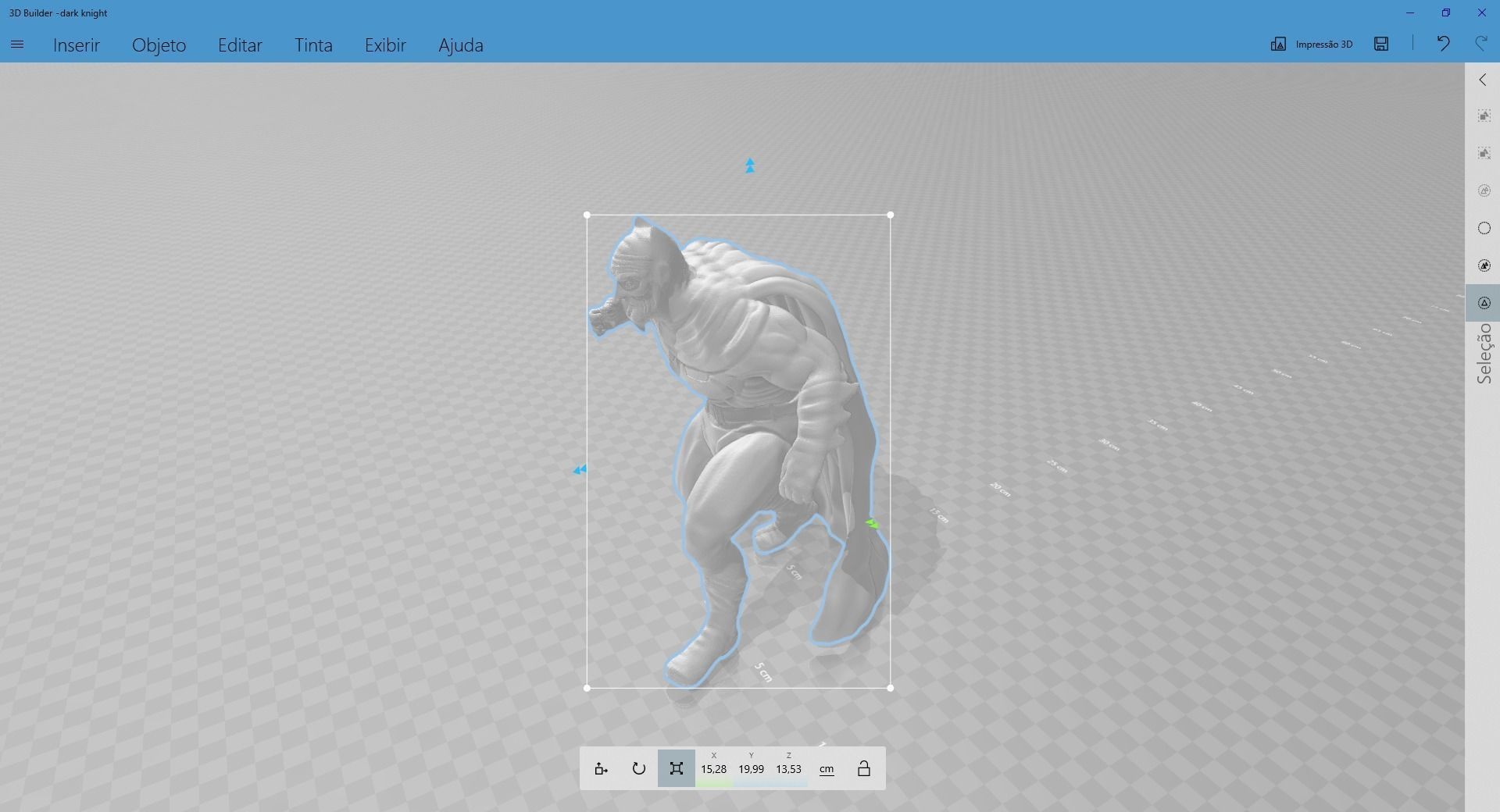1500x812 pixels.
Task: Open the Tinta menu
Action: pyautogui.click(x=313, y=45)
